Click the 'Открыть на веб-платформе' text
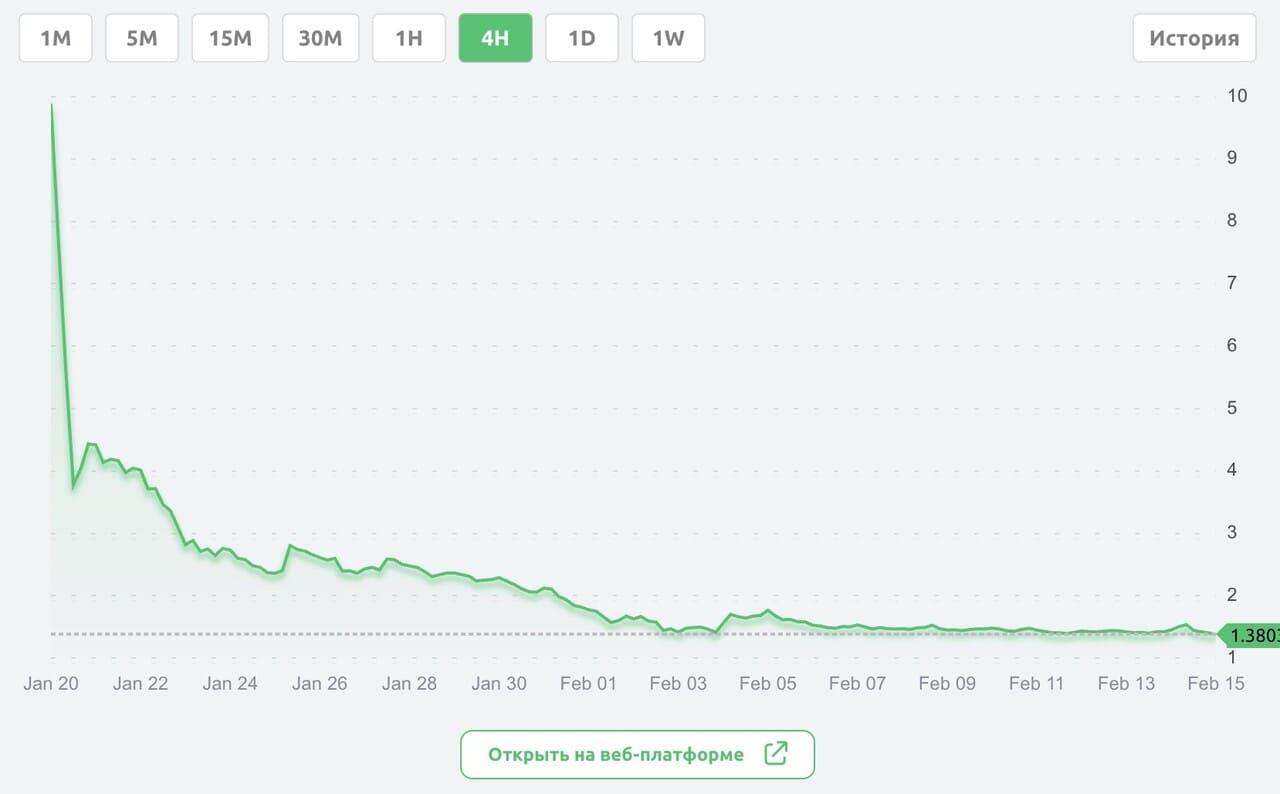The height and width of the screenshot is (794, 1280). click(616, 755)
